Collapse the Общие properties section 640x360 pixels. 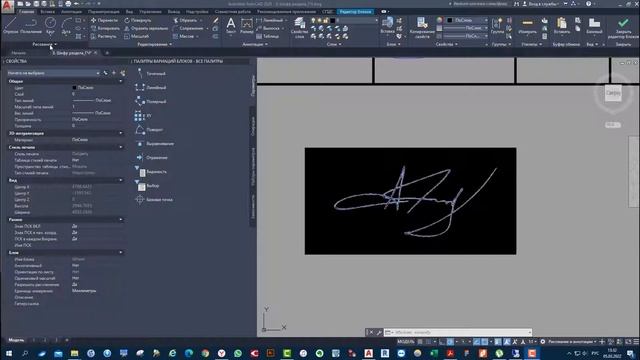(x=120, y=81)
